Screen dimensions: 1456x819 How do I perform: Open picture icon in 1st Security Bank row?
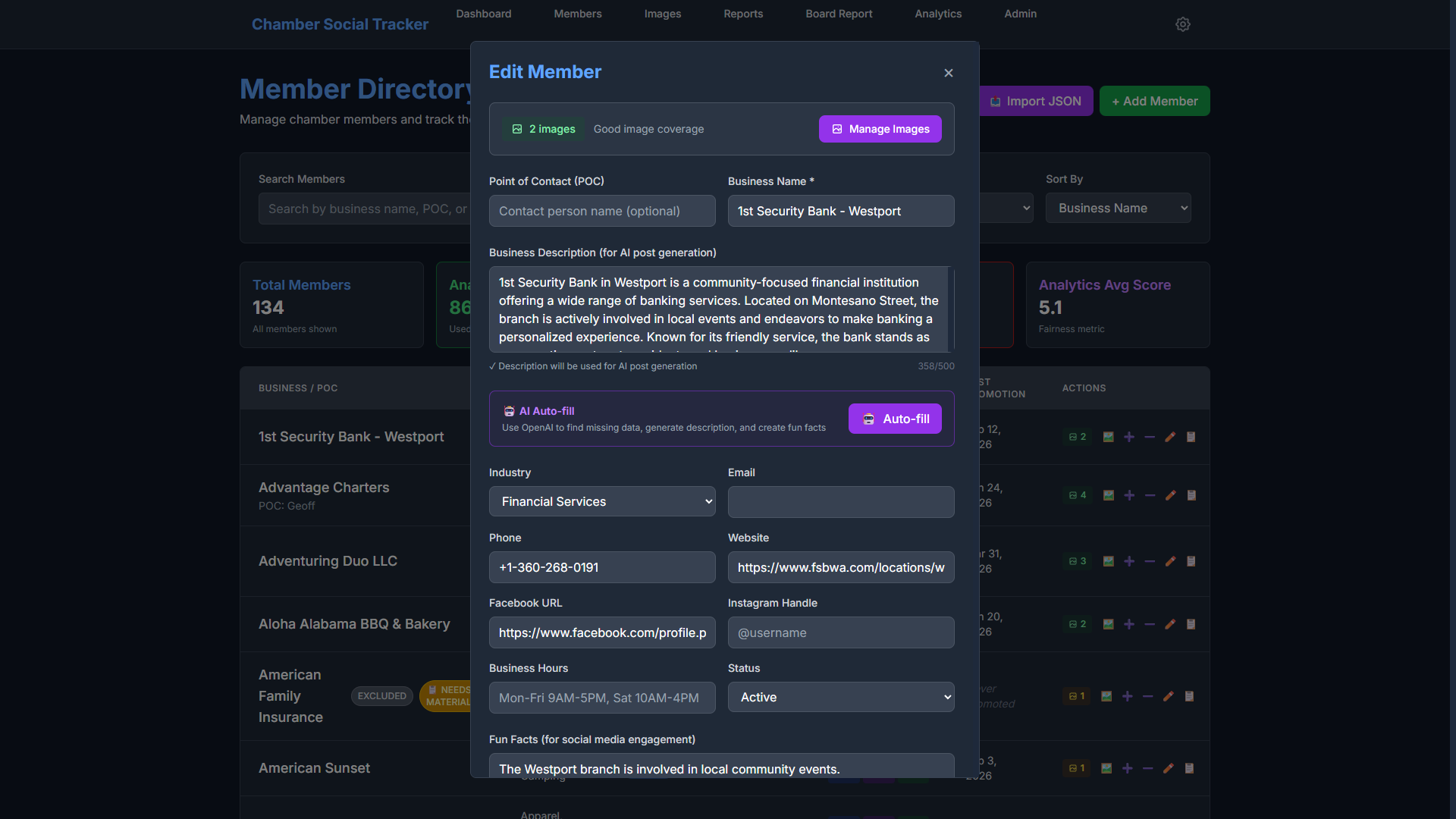point(1108,437)
